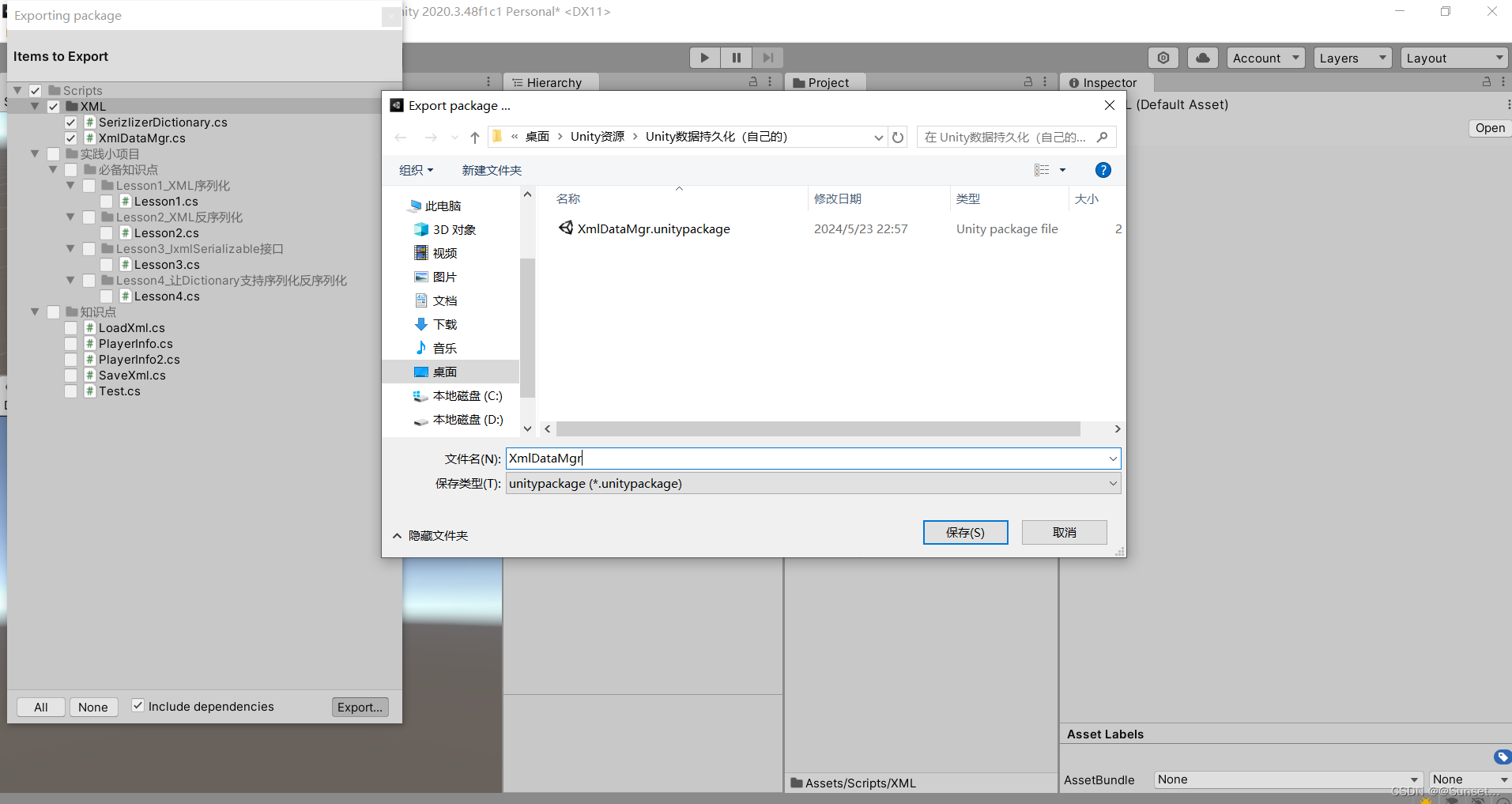
Task: Open the Account dropdown
Action: click(x=1265, y=58)
